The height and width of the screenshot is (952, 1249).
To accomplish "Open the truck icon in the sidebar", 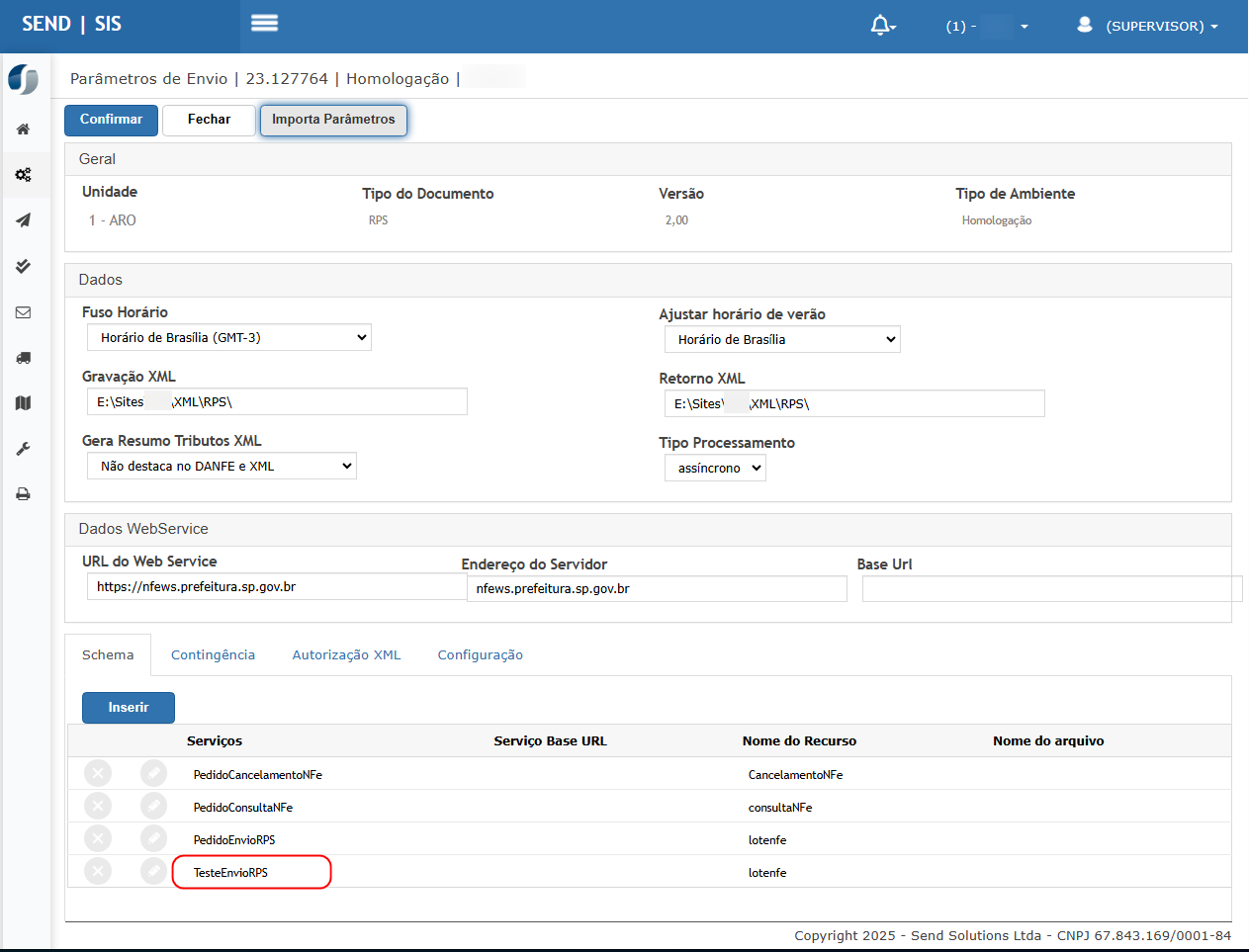I will (23, 358).
